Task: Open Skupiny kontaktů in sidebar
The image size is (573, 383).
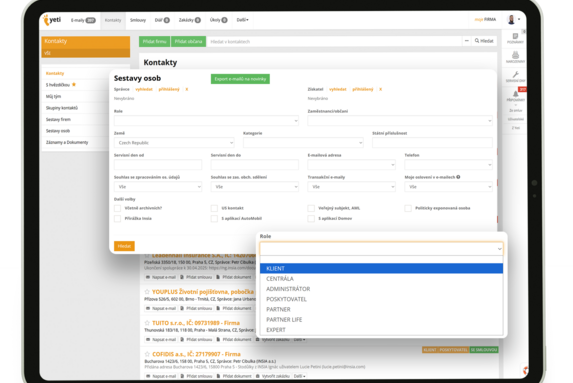Action: point(62,108)
